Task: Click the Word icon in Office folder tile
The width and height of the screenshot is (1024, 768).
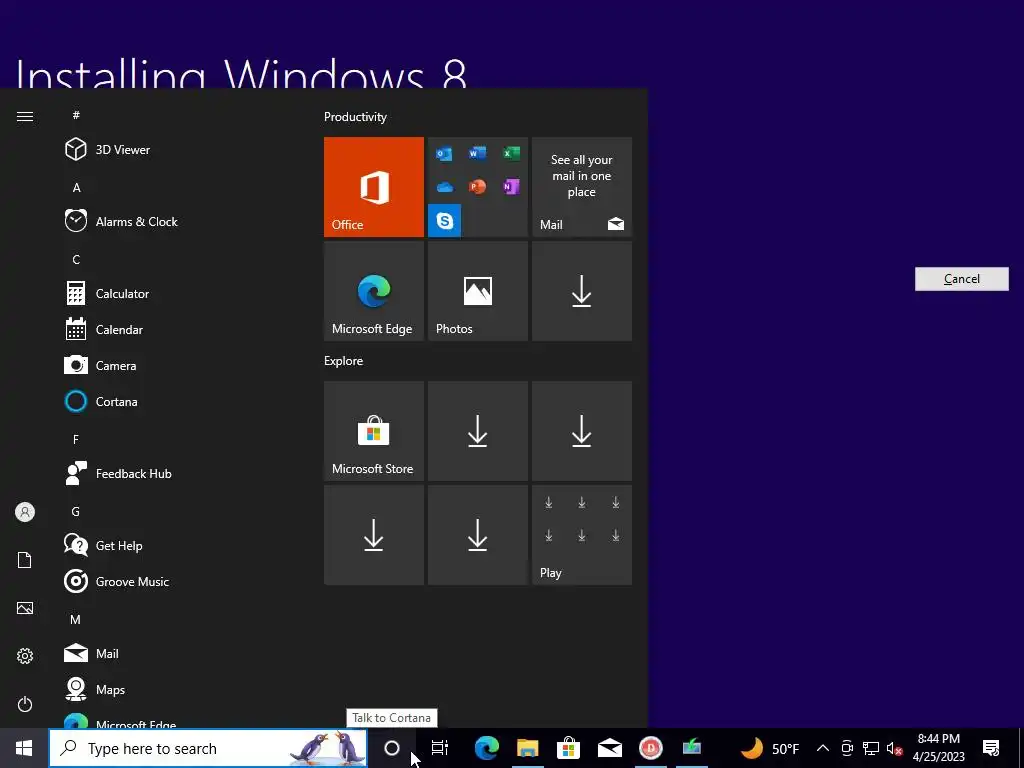Action: [x=477, y=153]
